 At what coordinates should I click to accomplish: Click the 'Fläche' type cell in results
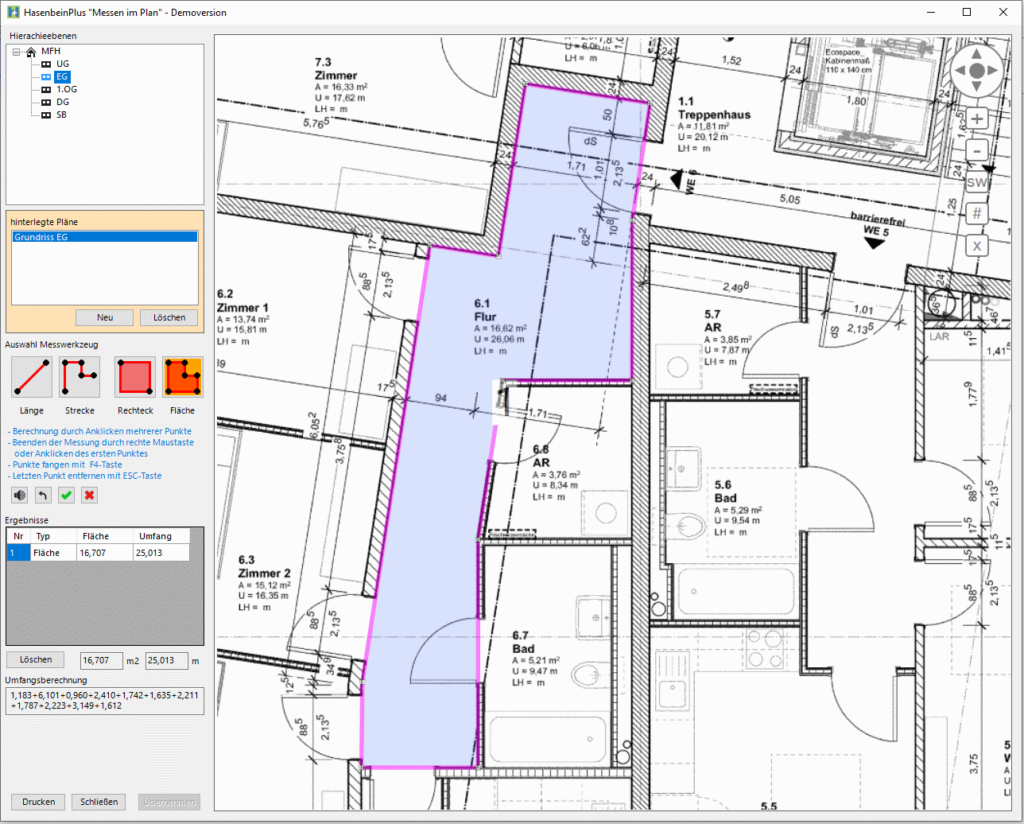52,553
